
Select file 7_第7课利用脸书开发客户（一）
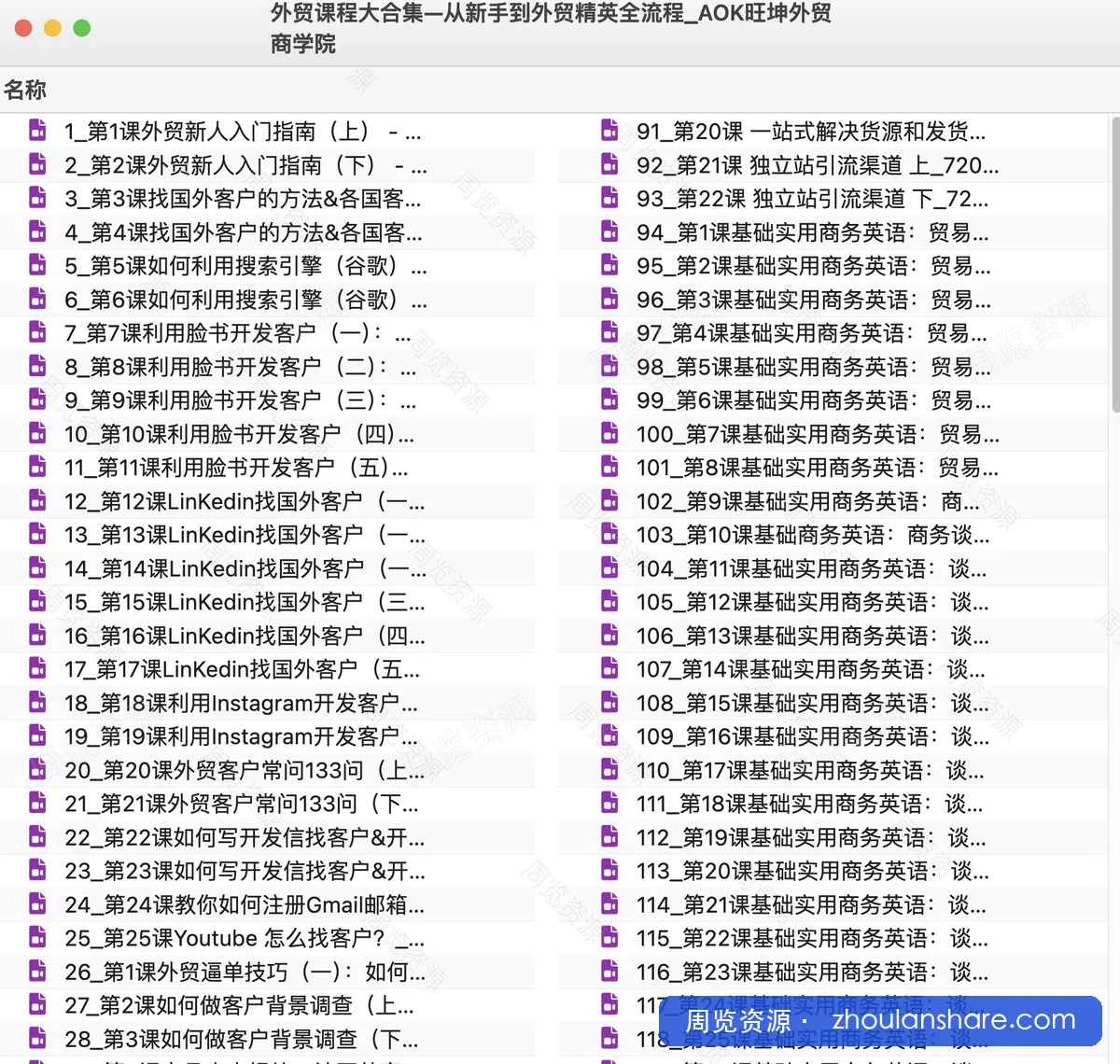[x=238, y=333]
